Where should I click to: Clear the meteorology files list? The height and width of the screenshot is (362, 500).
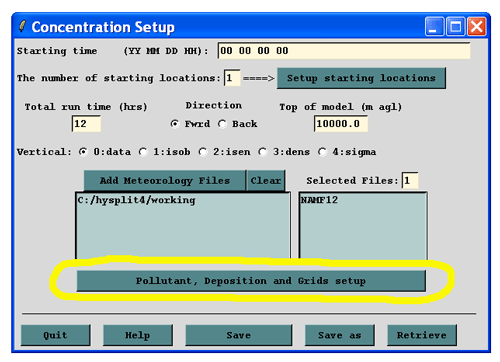click(x=266, y=181)
